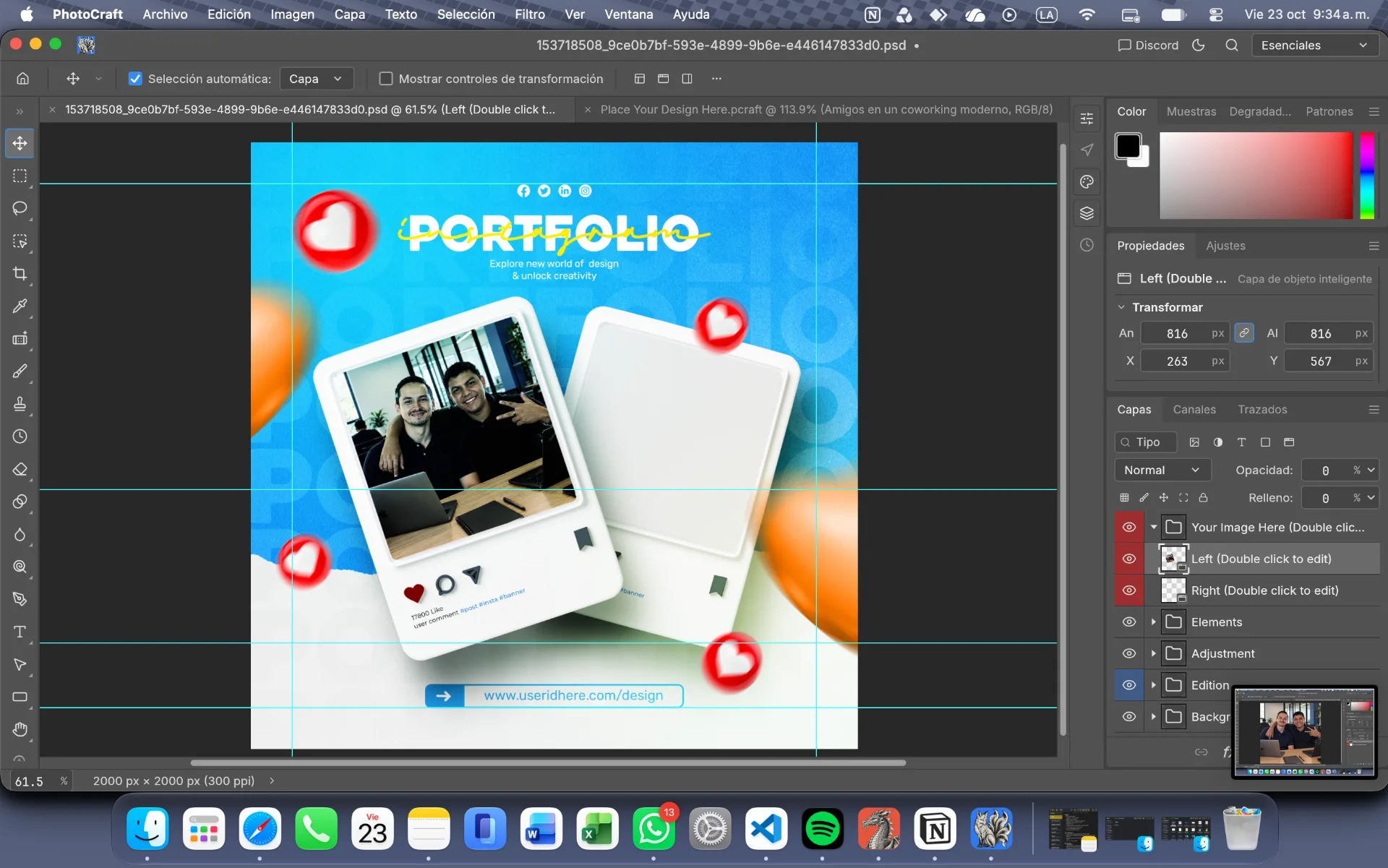Open the Esenciales workspace dropdown

coord(1314,45)
